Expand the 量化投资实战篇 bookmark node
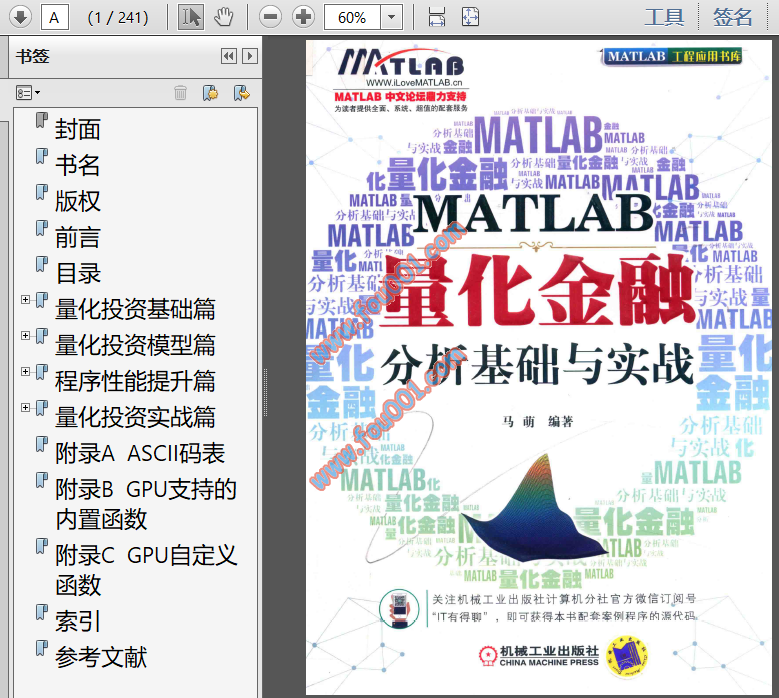 (25, 408)
